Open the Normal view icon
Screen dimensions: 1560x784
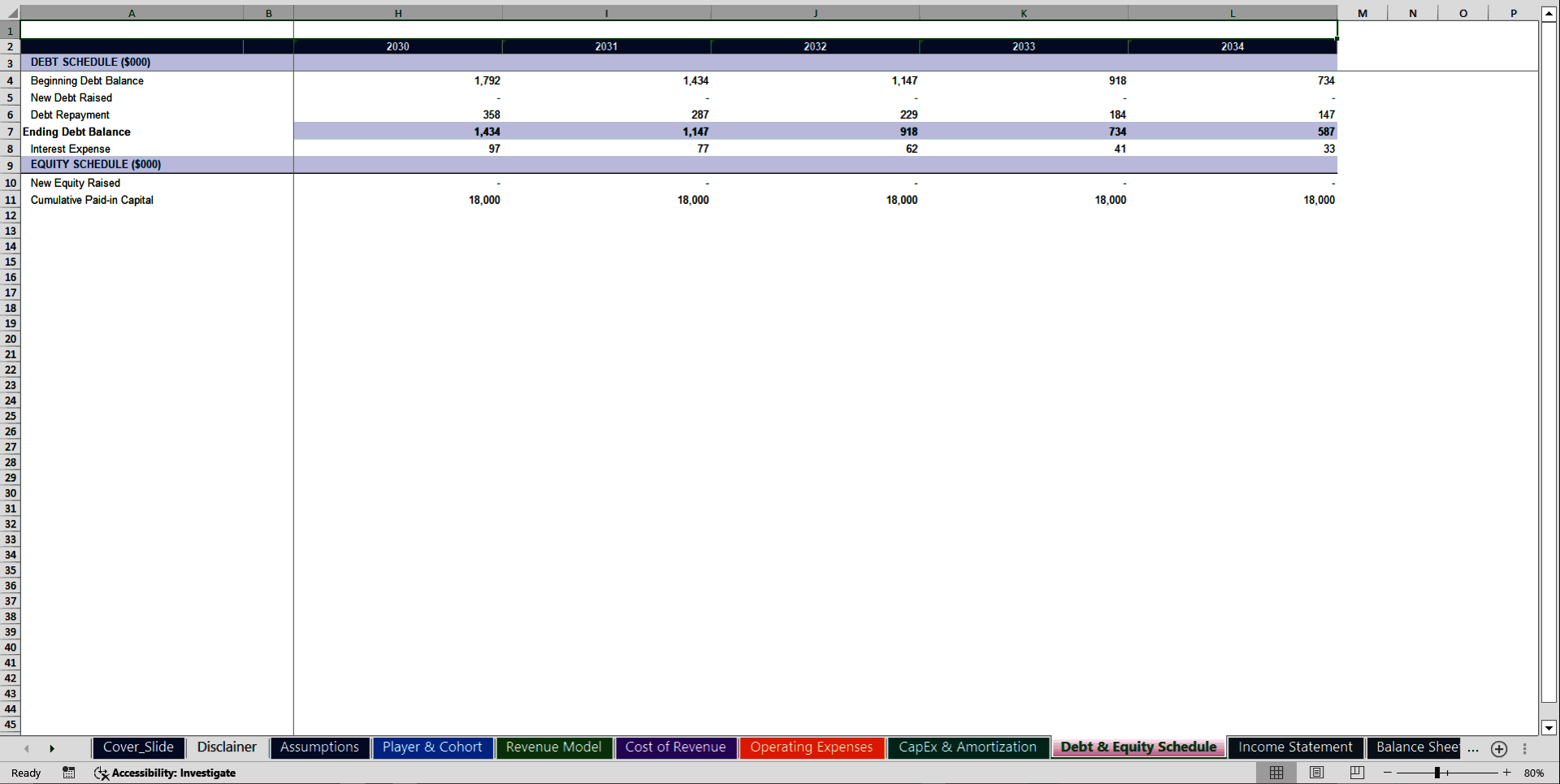1276,773
